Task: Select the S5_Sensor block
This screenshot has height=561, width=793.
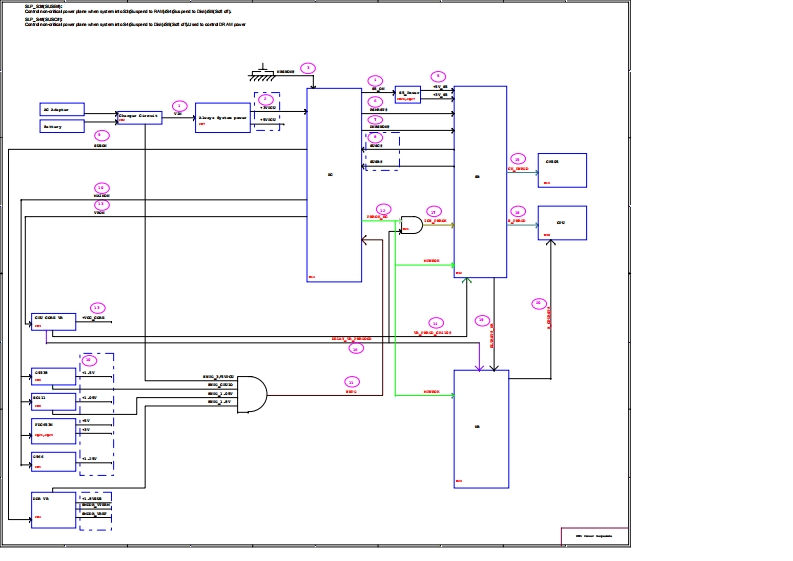Action: [x=407, y=93]
